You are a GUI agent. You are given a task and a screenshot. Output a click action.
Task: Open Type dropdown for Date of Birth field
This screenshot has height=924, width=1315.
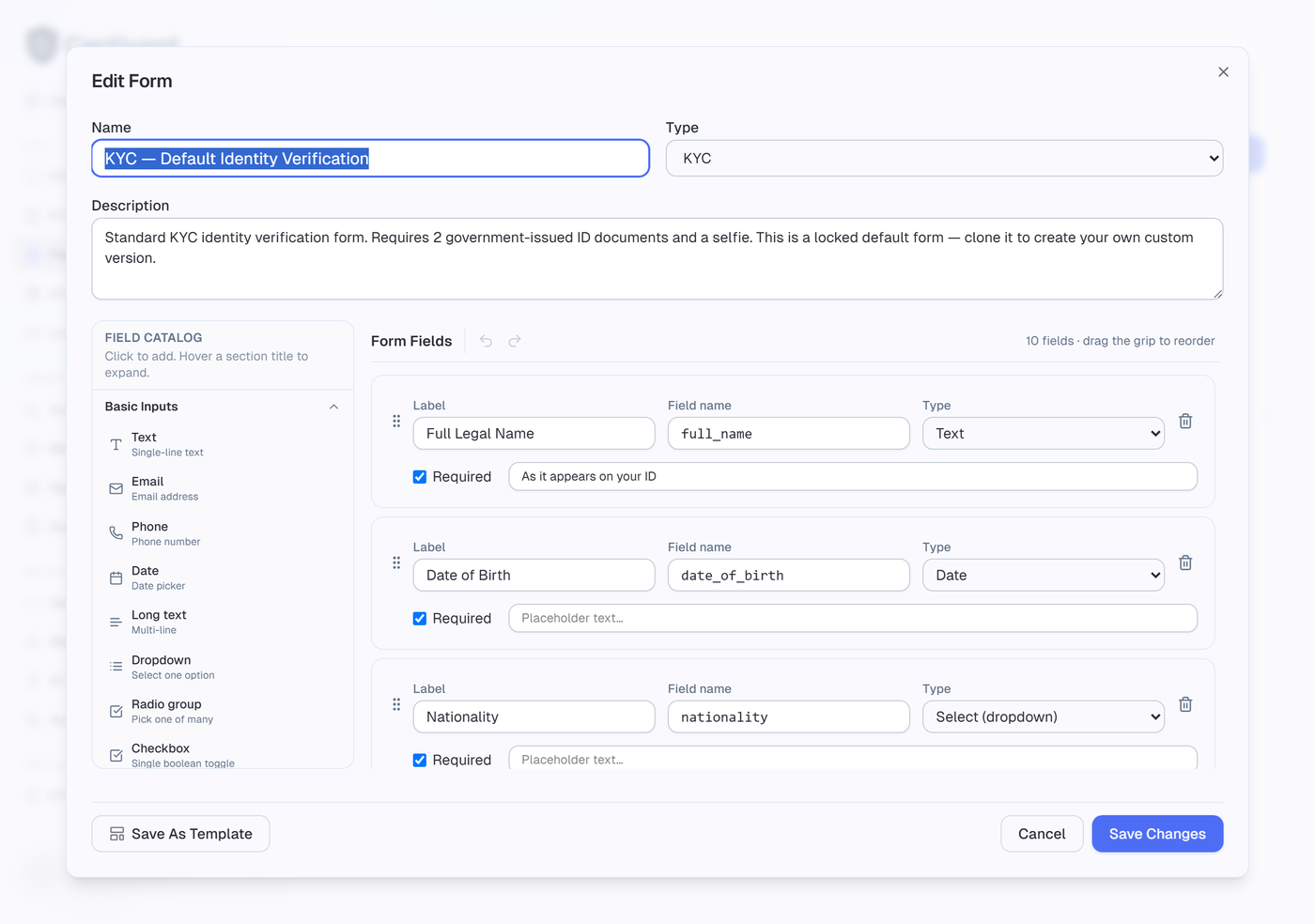point(1043,576)
